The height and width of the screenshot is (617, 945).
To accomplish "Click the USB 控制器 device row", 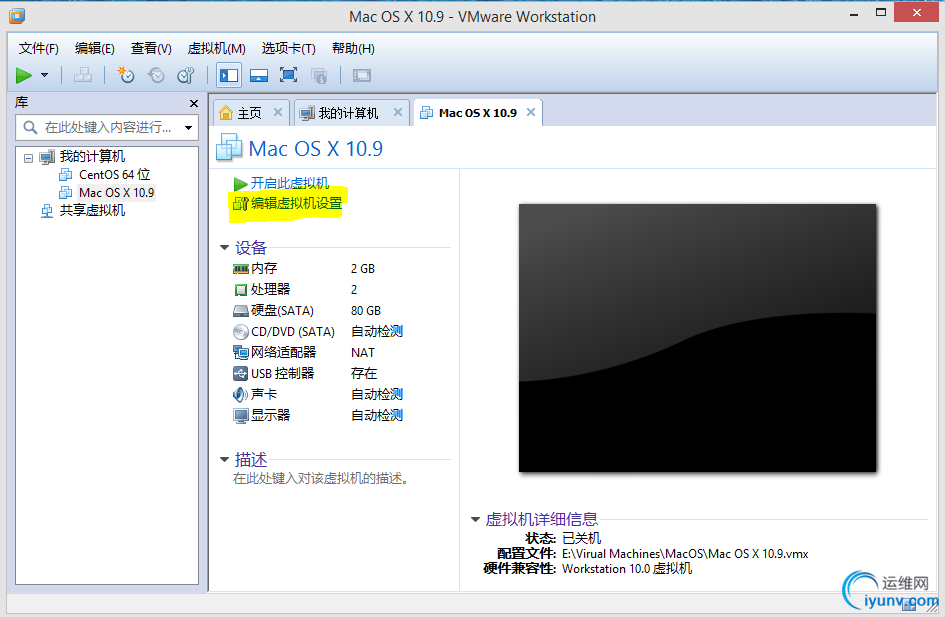I will [318, 374].
